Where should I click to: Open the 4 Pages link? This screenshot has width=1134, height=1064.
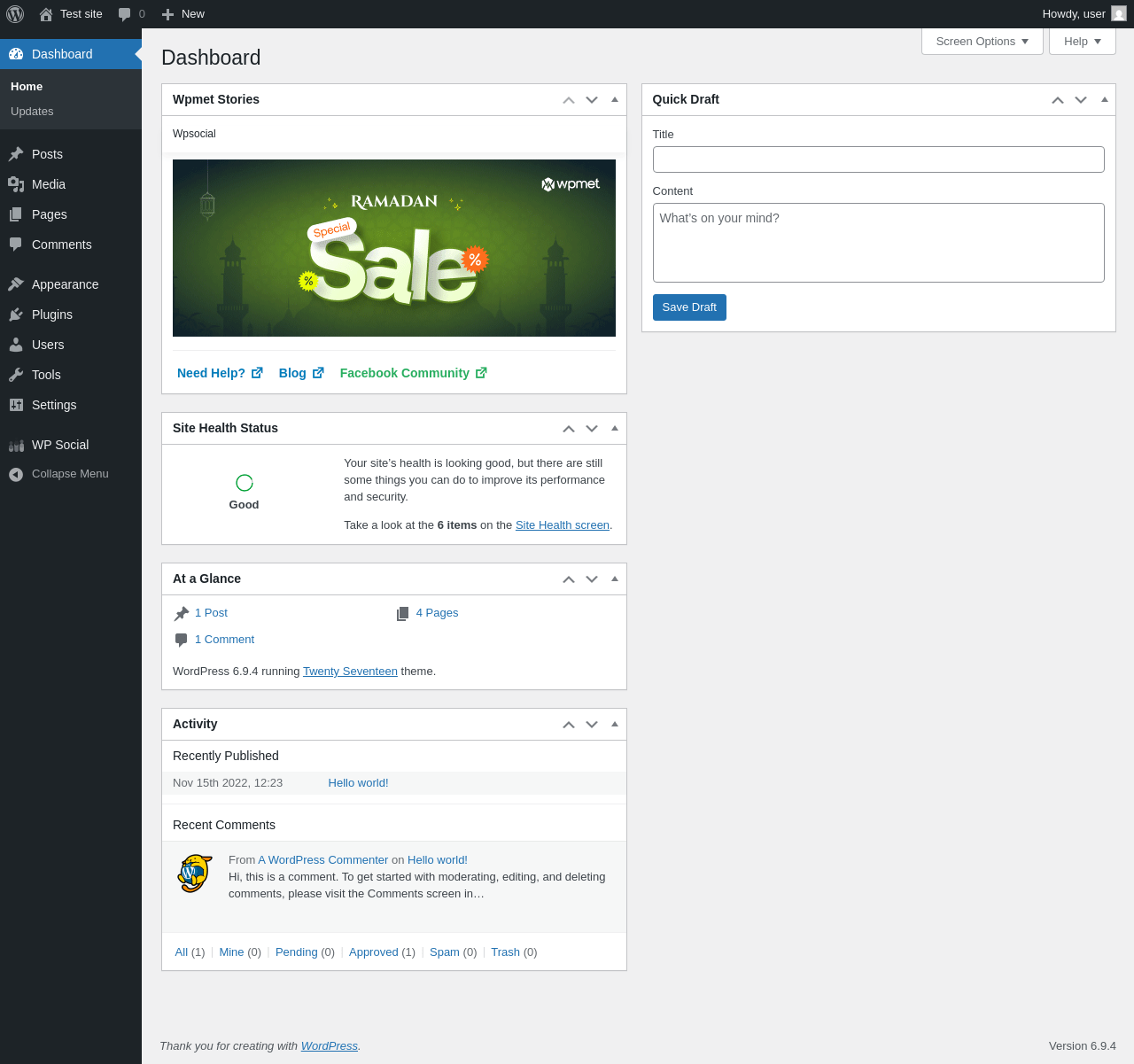point(437,613)
